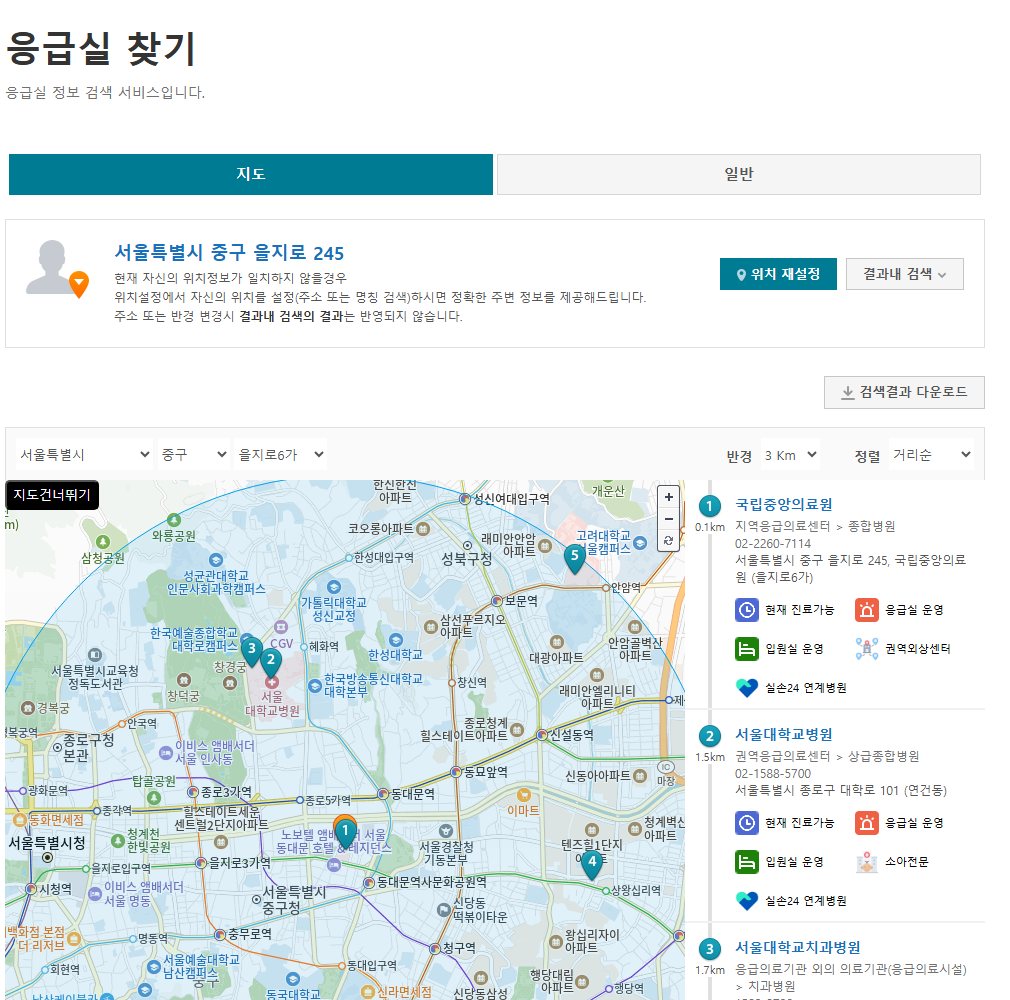Switch to the 지도 tab
The height and width of the screenshot is (1000, 1010).
click(x=251, y=174)
